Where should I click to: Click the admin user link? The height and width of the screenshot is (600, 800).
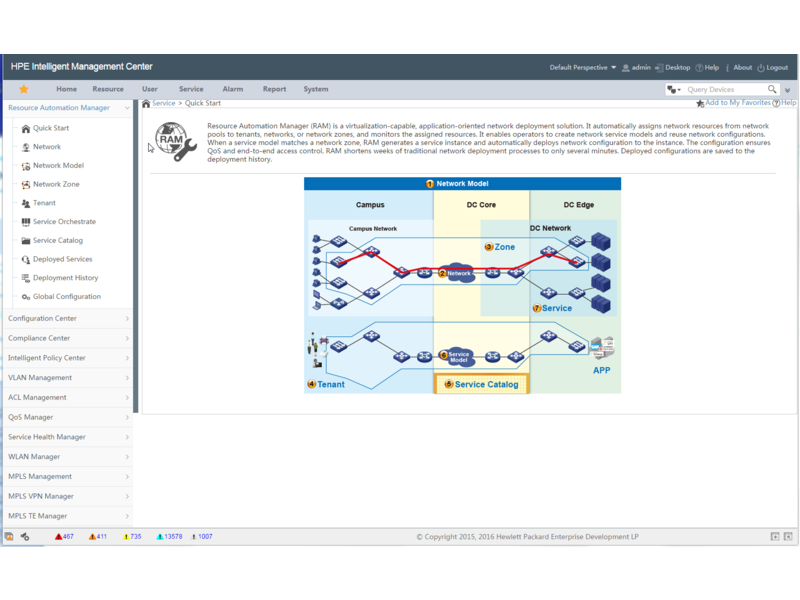636,67
